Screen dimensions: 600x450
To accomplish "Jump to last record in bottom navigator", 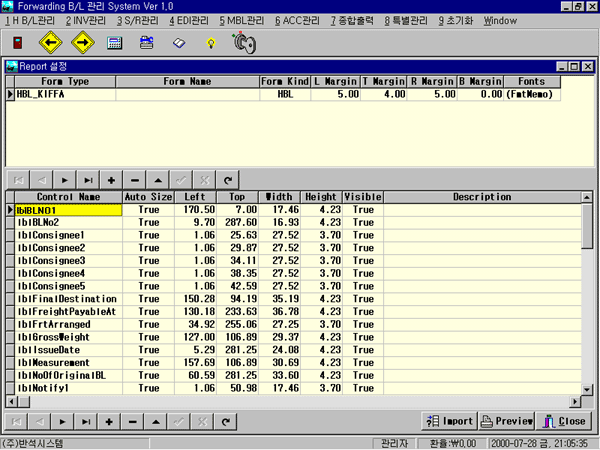I will 86,422.
